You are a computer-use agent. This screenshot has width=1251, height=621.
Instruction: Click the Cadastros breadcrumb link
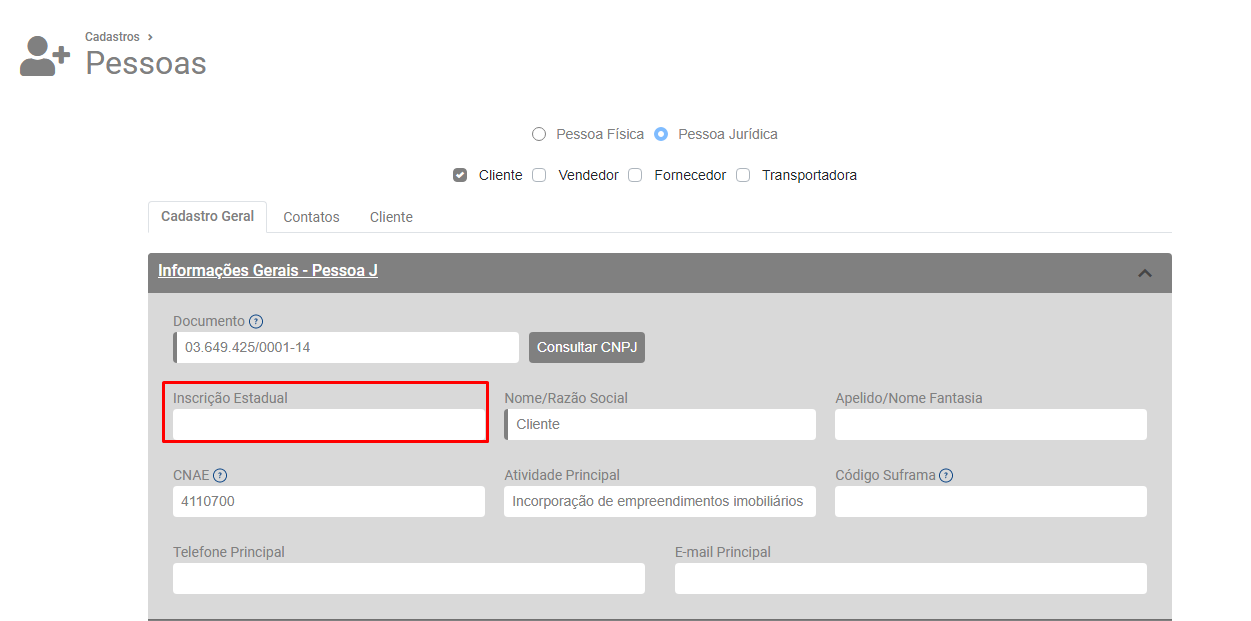112,37
